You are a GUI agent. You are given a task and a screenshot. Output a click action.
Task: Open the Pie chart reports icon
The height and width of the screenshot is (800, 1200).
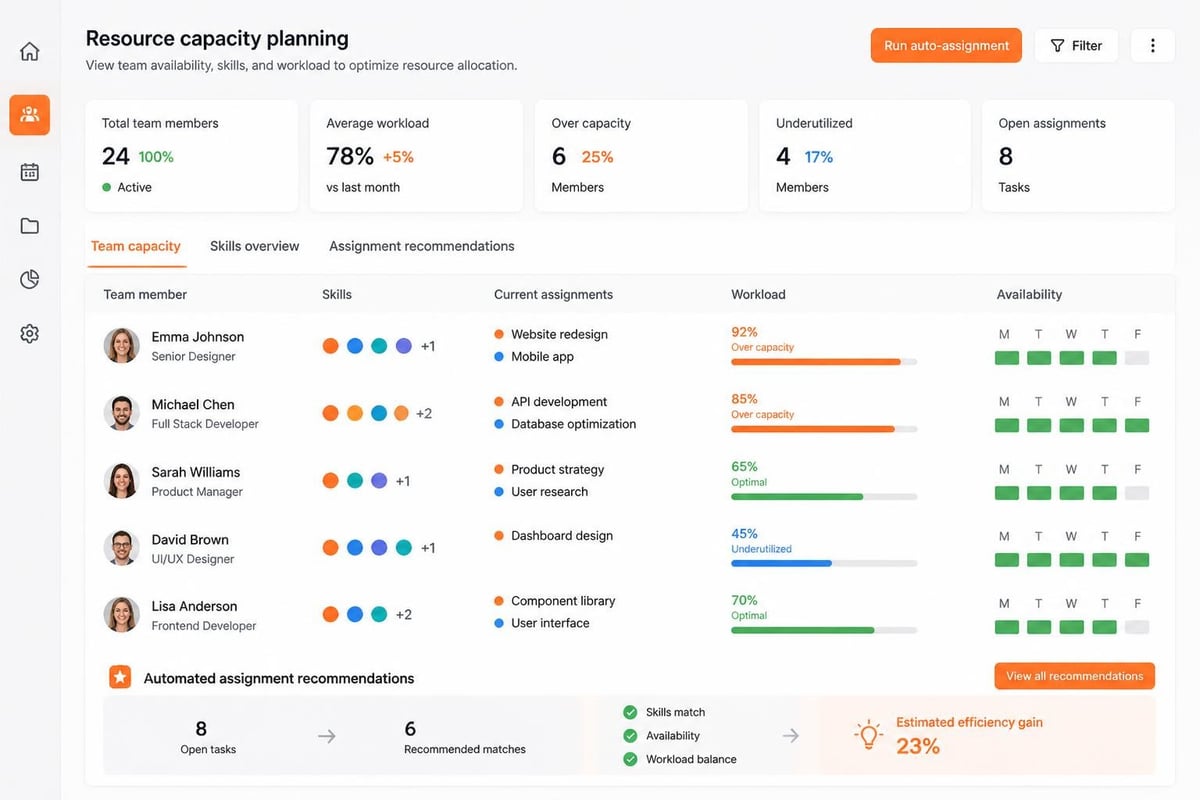(30, 280)
